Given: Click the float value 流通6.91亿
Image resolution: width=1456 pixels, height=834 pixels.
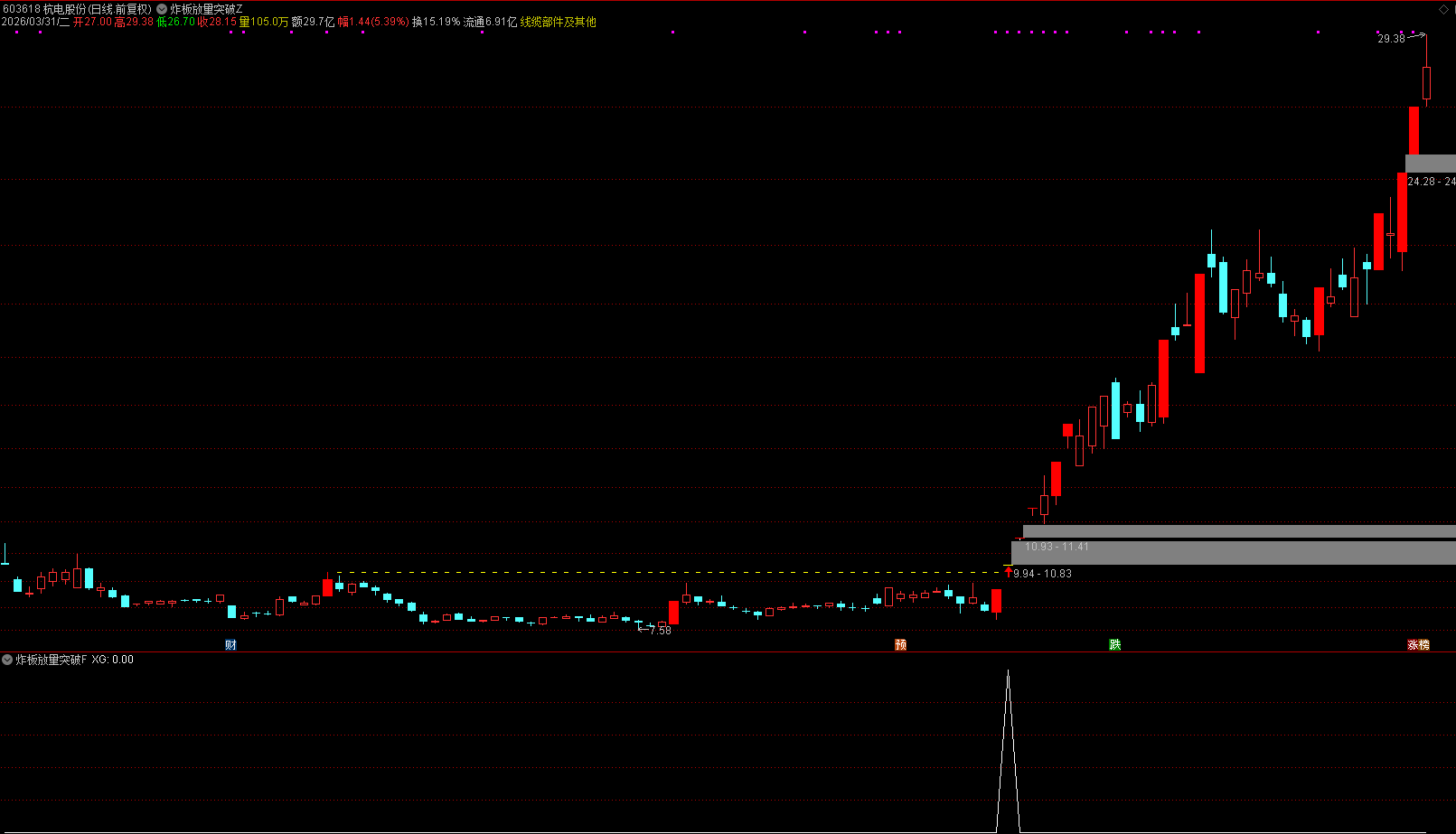Looking at the screenshot, I should (491, 22).
